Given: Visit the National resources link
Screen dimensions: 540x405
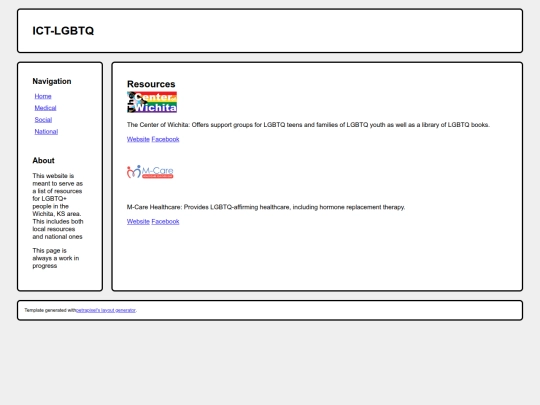Looking at the screenshot, I should [x=46, y=132].
